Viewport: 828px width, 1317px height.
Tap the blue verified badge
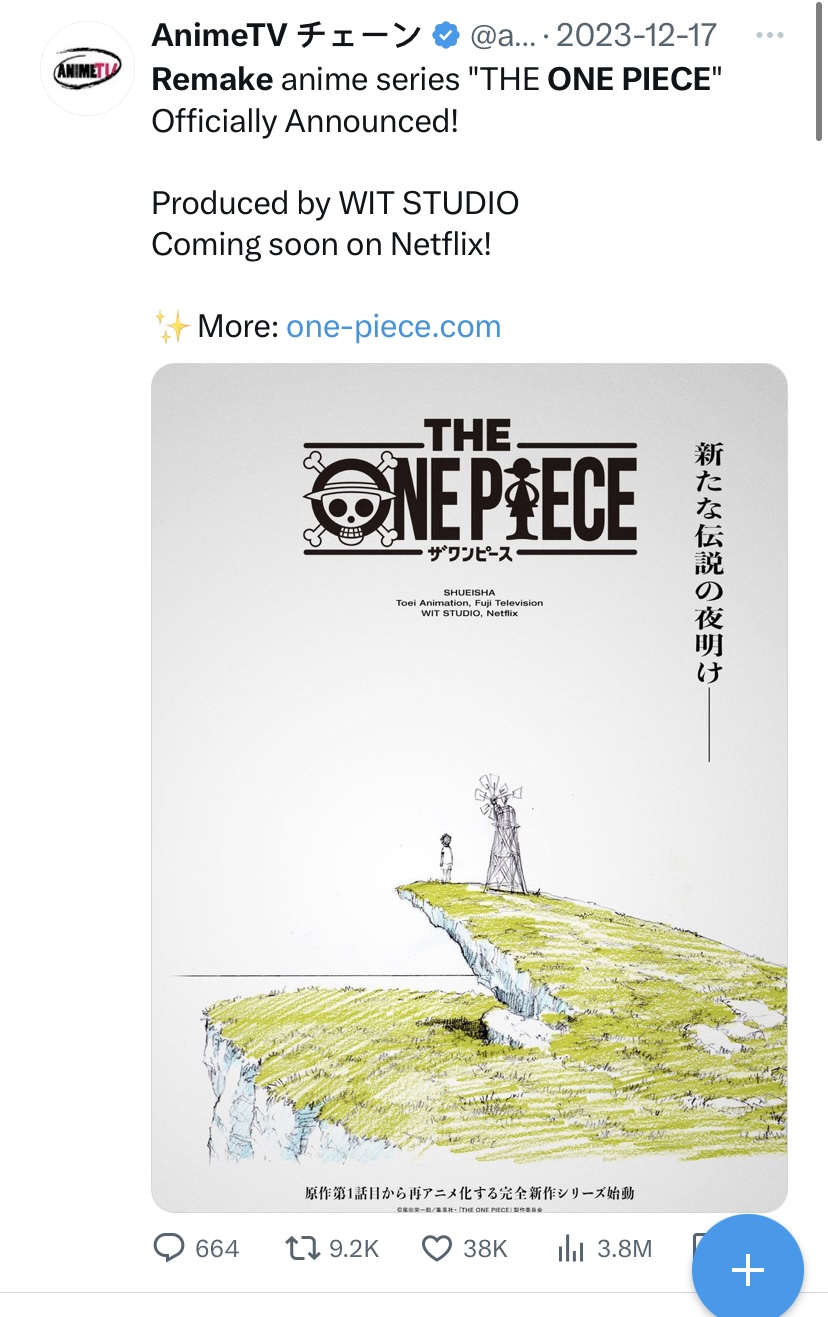click(x=444, y=37)
